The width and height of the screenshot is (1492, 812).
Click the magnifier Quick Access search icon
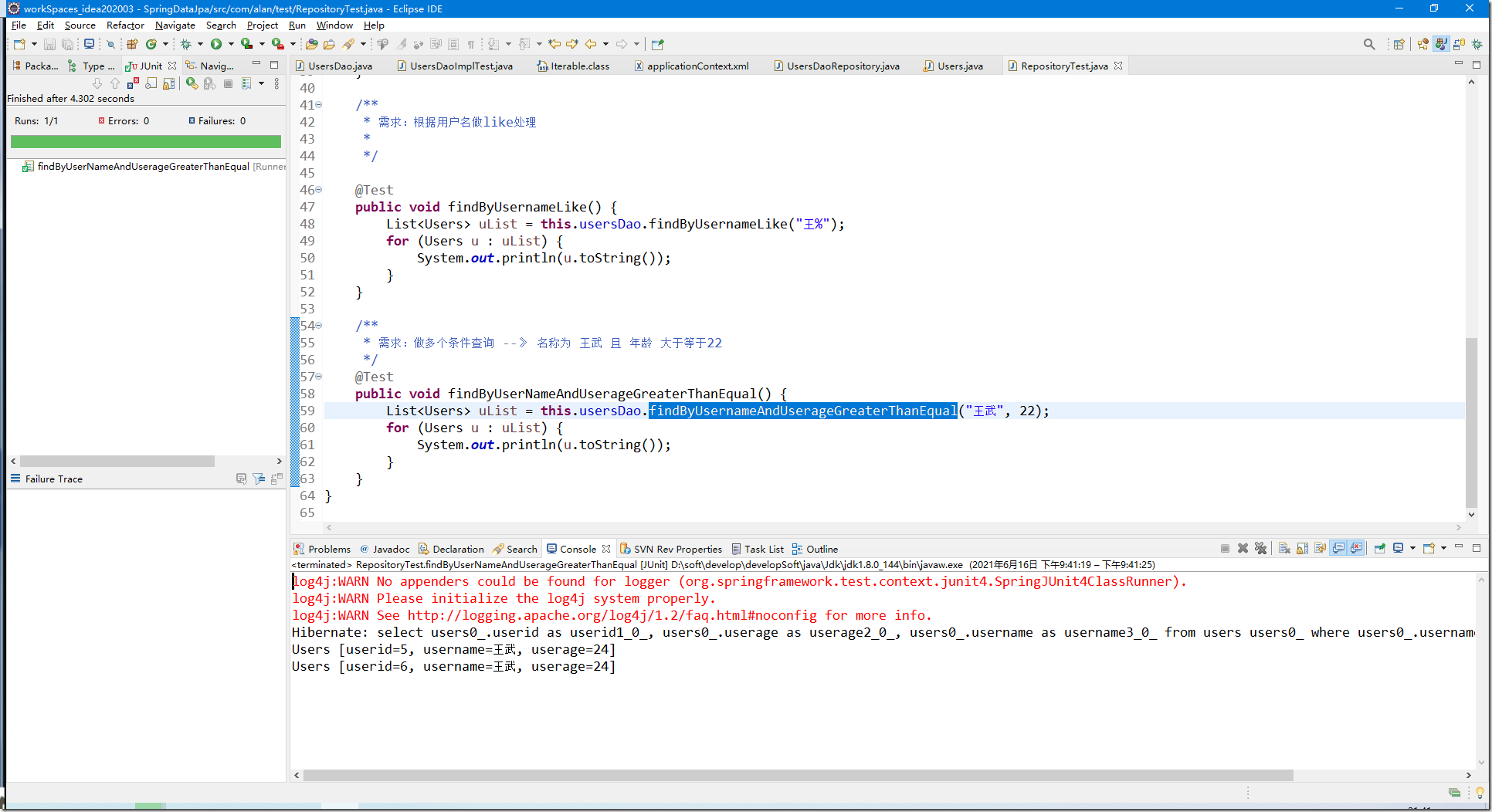coord(1369,45)
